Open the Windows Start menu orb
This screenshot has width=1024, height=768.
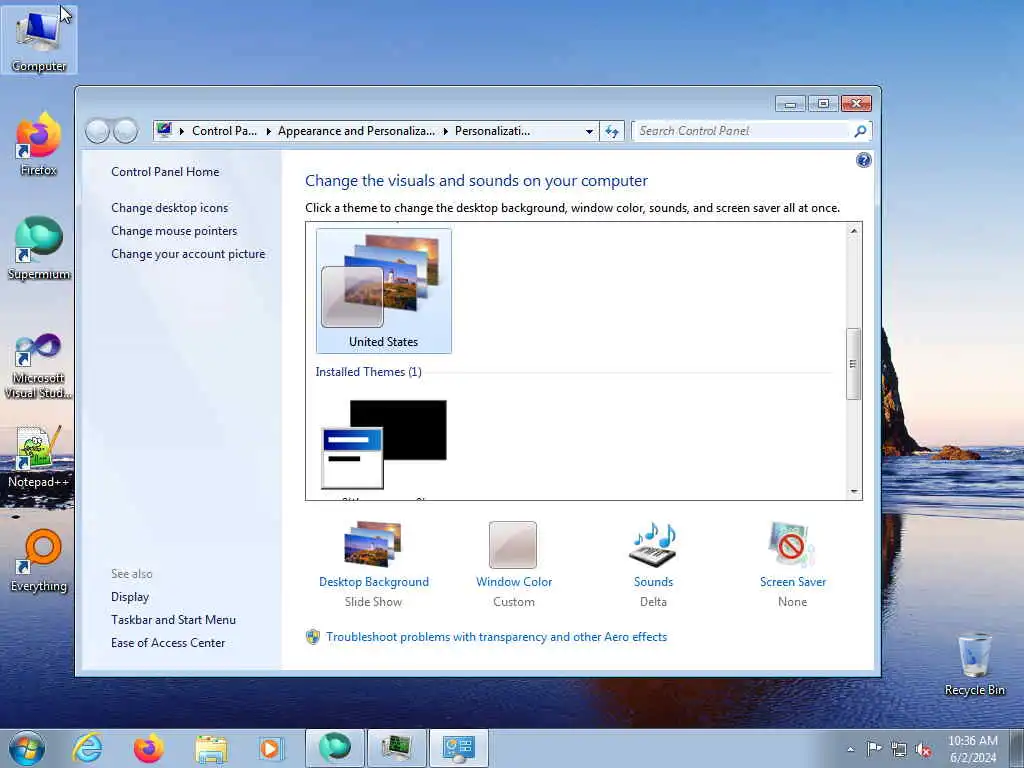pyautogui.click(x=27, y=748)
